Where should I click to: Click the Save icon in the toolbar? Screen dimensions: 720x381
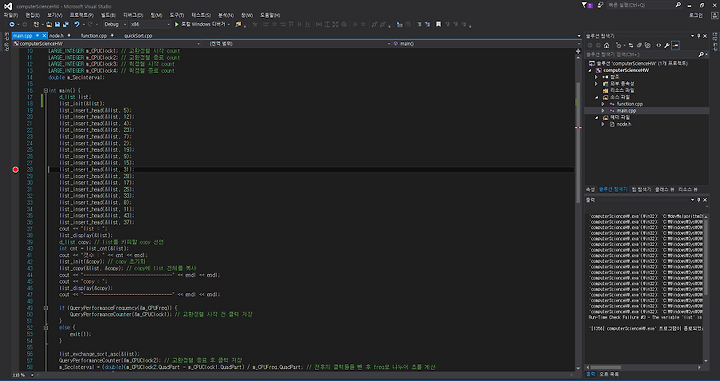coord(57,24)
